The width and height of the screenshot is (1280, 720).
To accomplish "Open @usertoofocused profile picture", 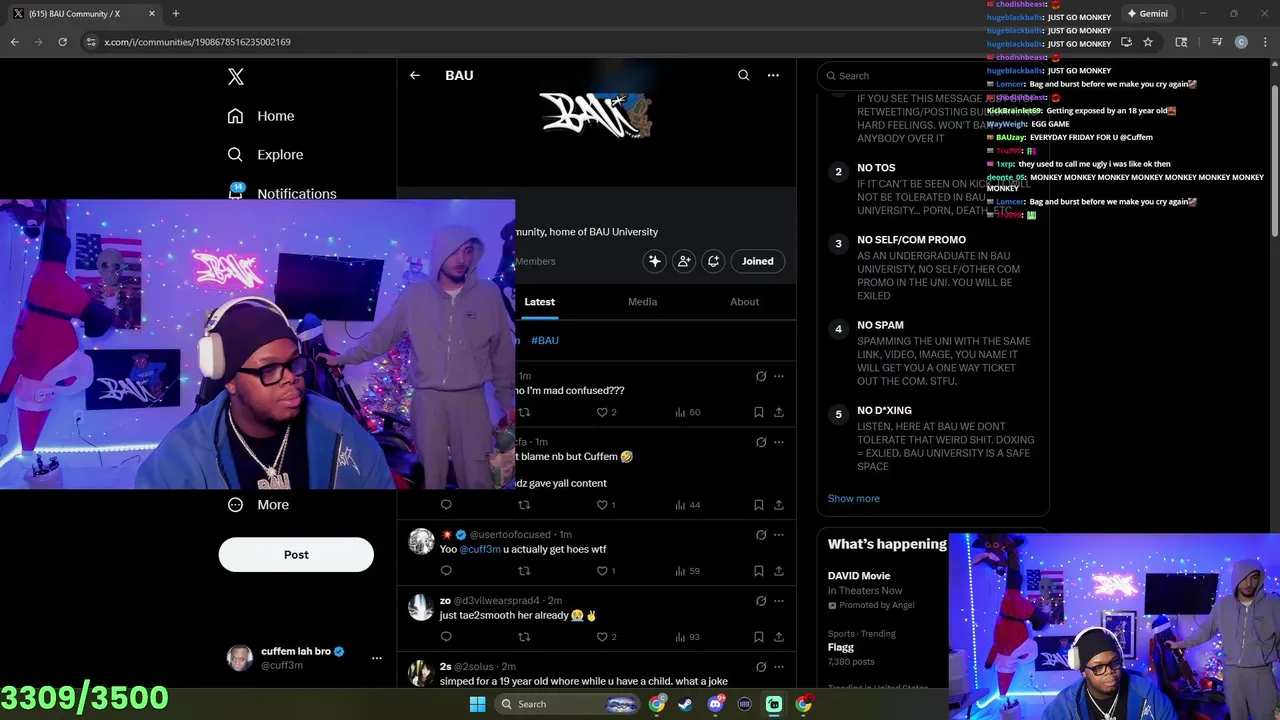I will click(421, 541).
